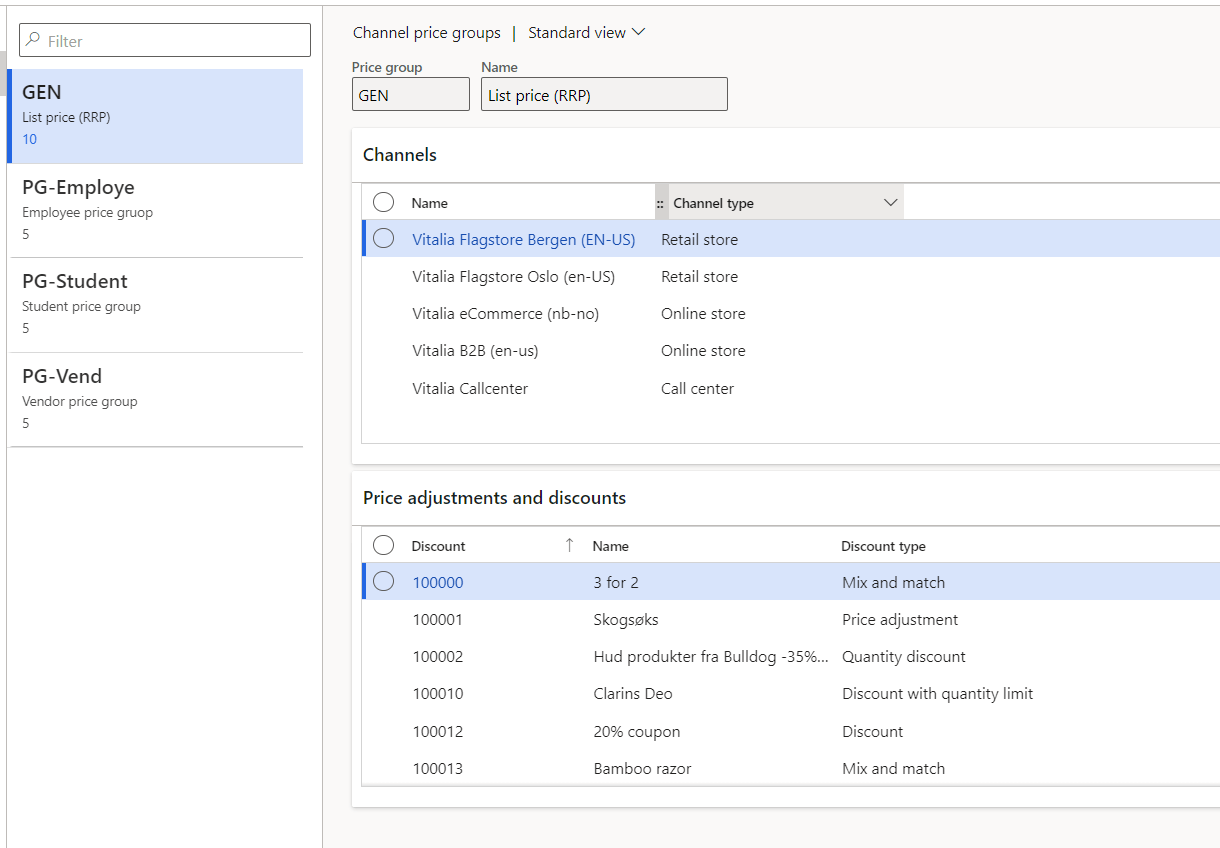1220x848 pixels.
Task: Select the Vitalia Flagstore Bergen row circle
Action: (383, 239)
